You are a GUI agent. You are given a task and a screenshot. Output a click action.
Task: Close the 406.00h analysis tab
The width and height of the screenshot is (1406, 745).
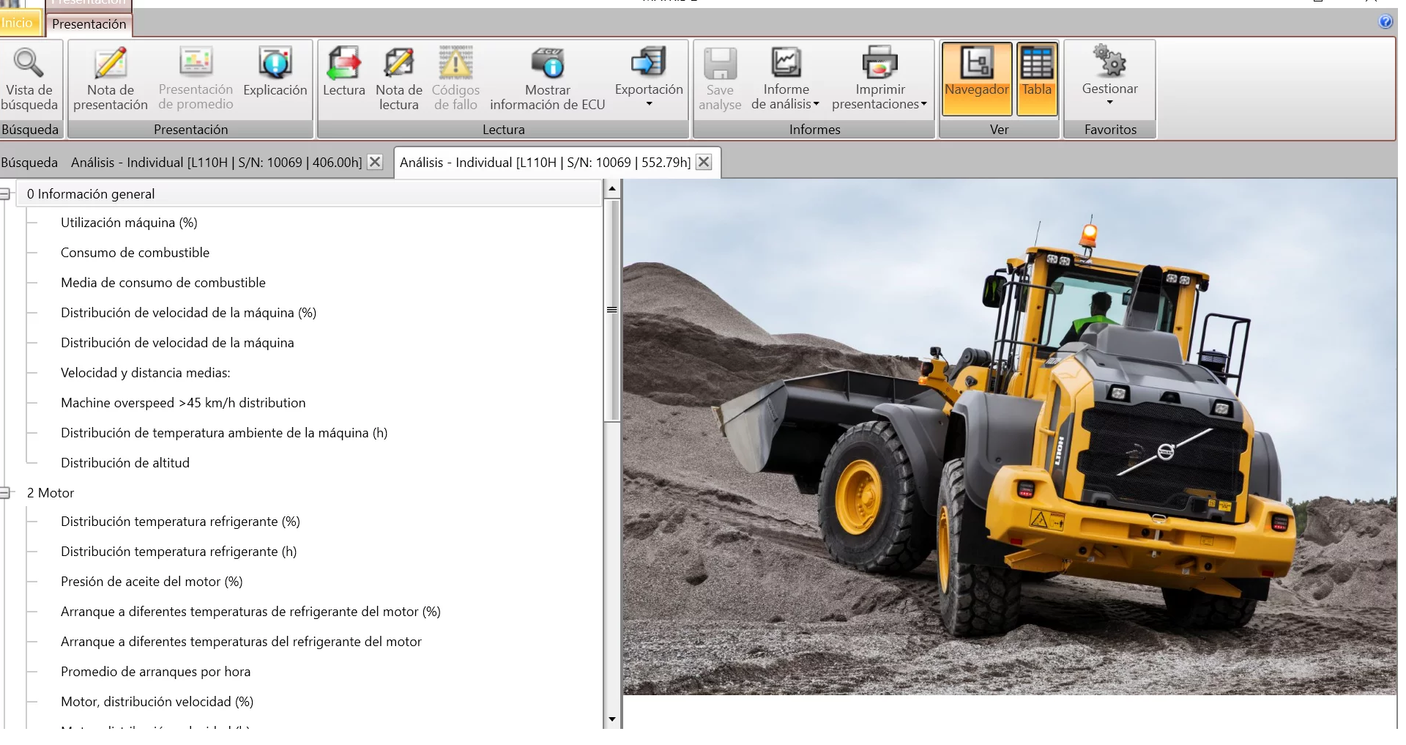[374, 161]
